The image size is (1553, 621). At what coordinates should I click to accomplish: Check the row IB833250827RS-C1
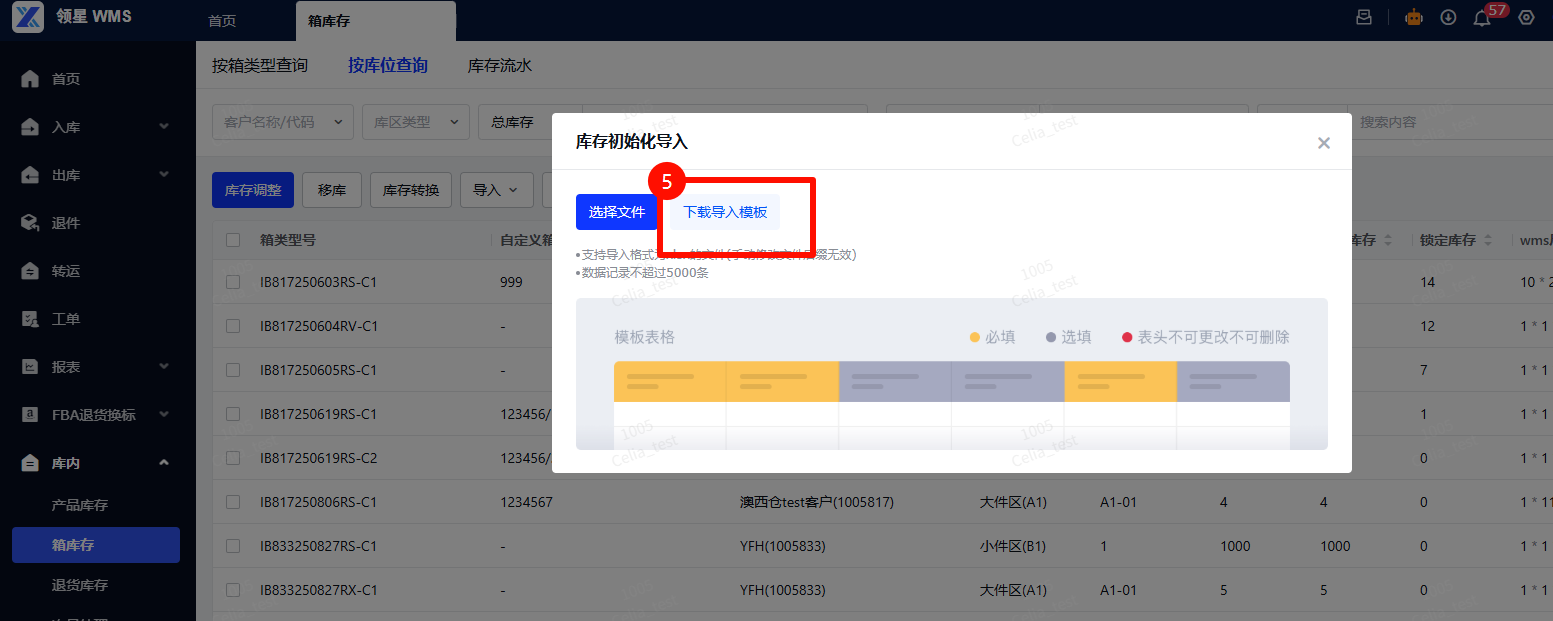click(x=233, y=546)
